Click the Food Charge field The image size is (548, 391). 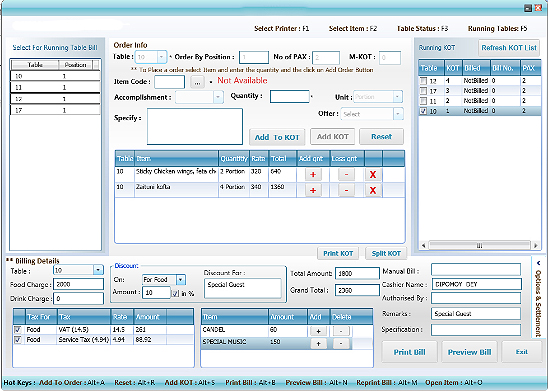[x=79, y=284]
